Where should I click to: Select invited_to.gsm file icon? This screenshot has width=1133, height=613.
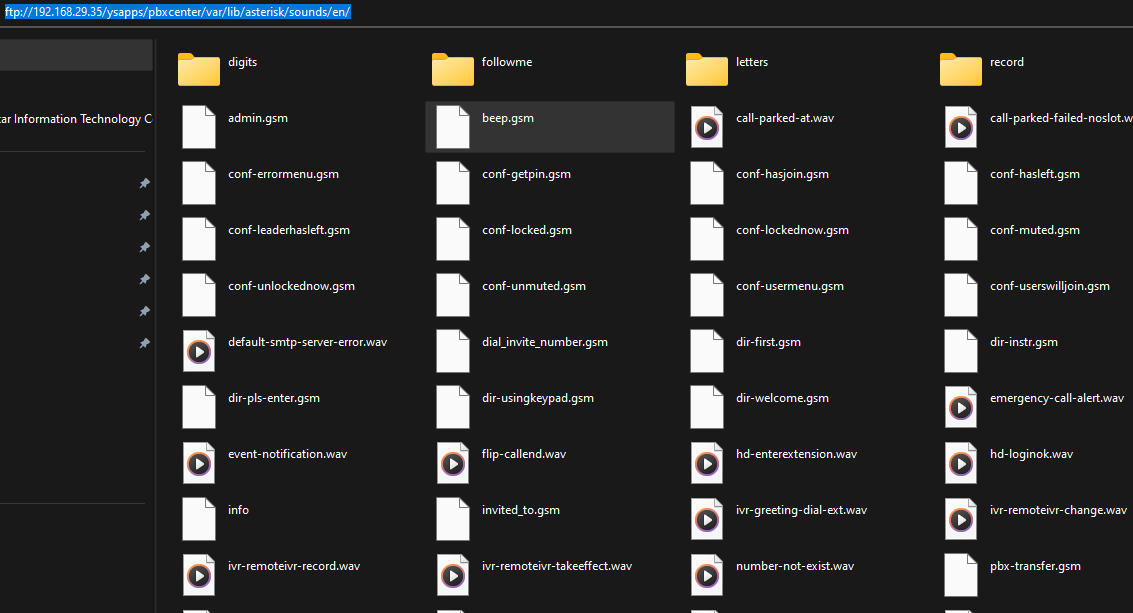(453, 518)
